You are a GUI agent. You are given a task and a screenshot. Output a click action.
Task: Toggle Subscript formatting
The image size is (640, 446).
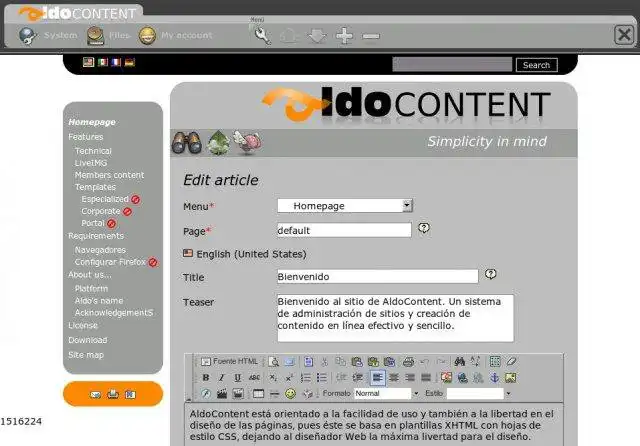pos(273,378)
